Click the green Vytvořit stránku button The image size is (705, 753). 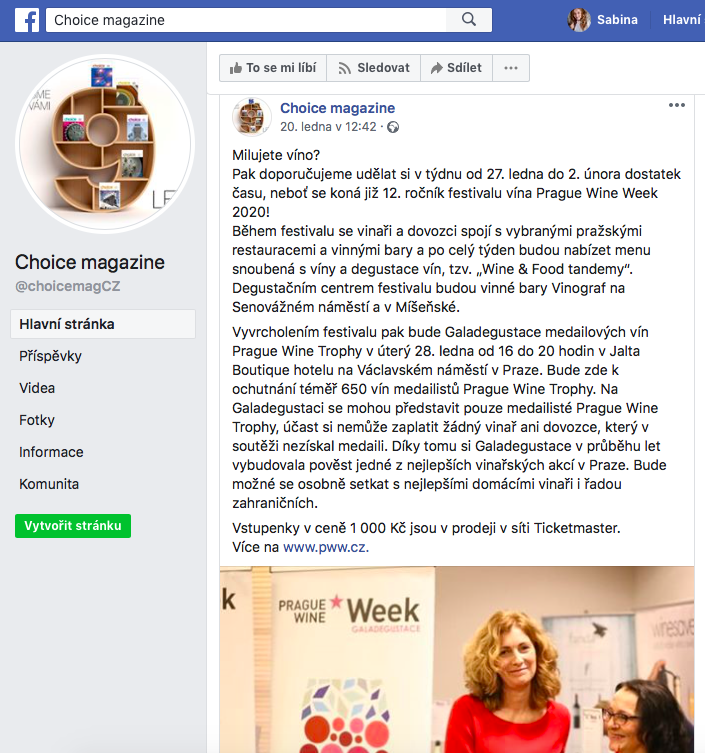pos(73,526)
